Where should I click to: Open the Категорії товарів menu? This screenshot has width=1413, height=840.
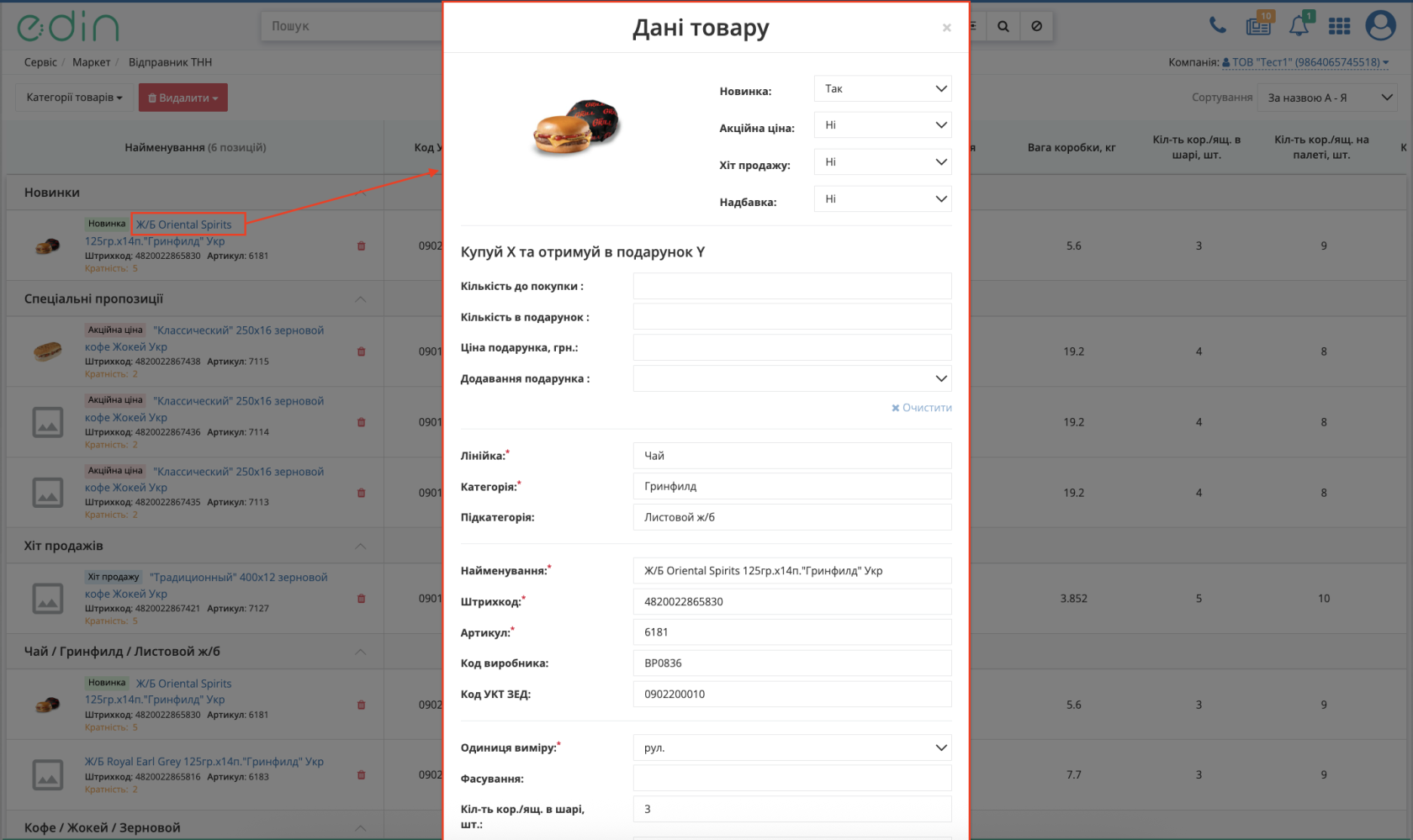click(74, 98)
